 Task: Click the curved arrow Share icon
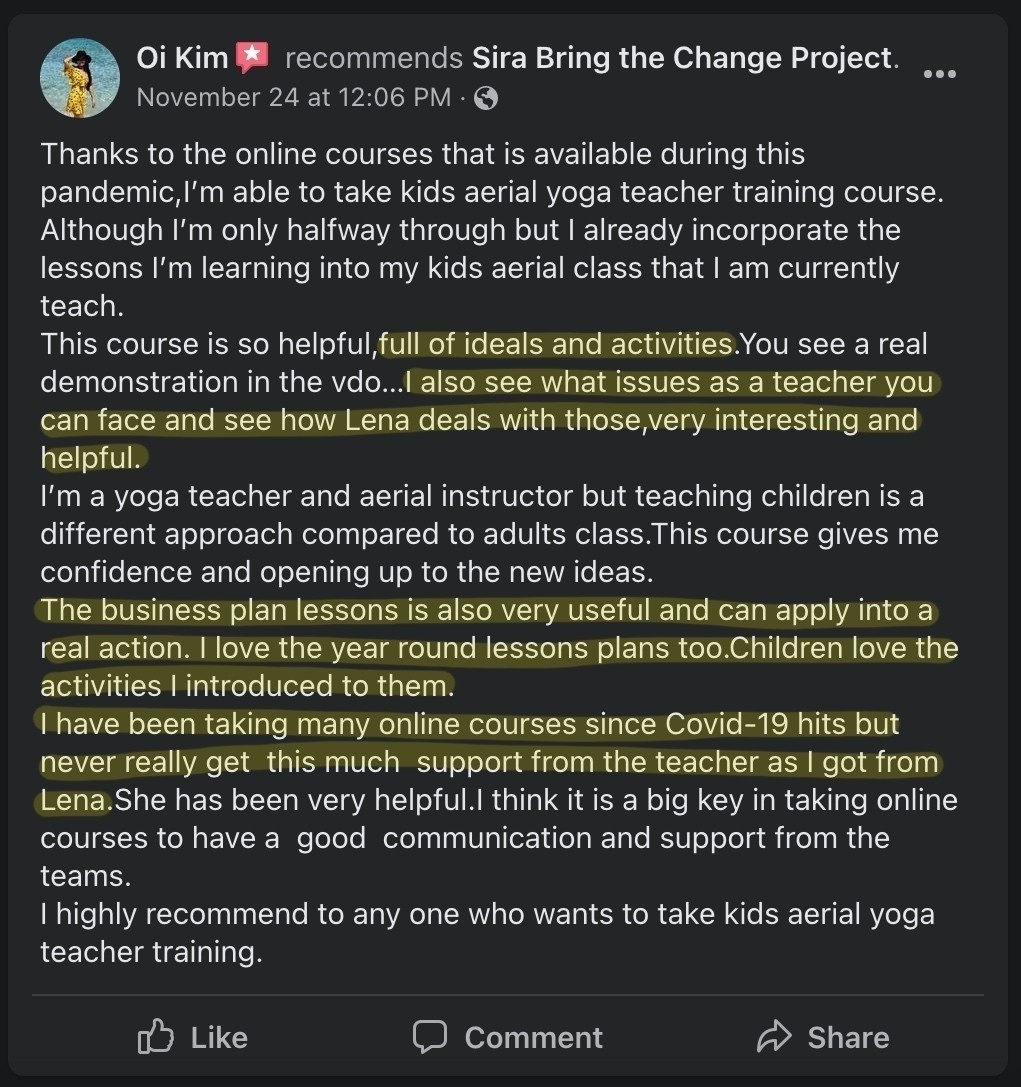point(774,1036)
